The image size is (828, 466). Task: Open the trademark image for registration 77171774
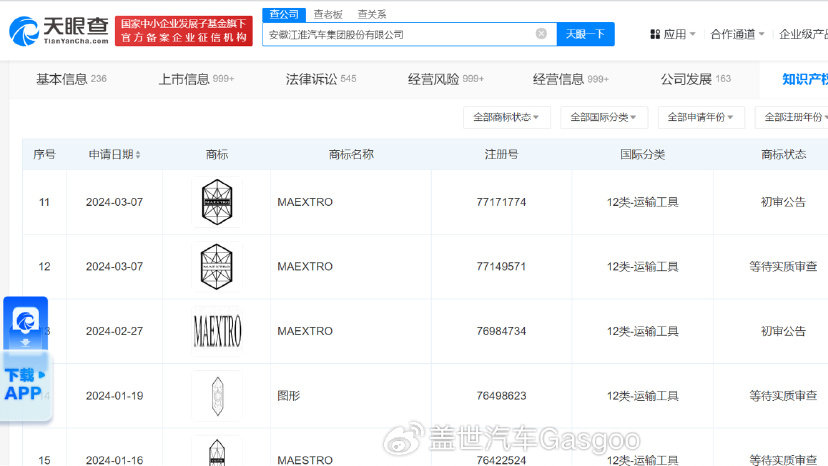click(x=217, y=202)
